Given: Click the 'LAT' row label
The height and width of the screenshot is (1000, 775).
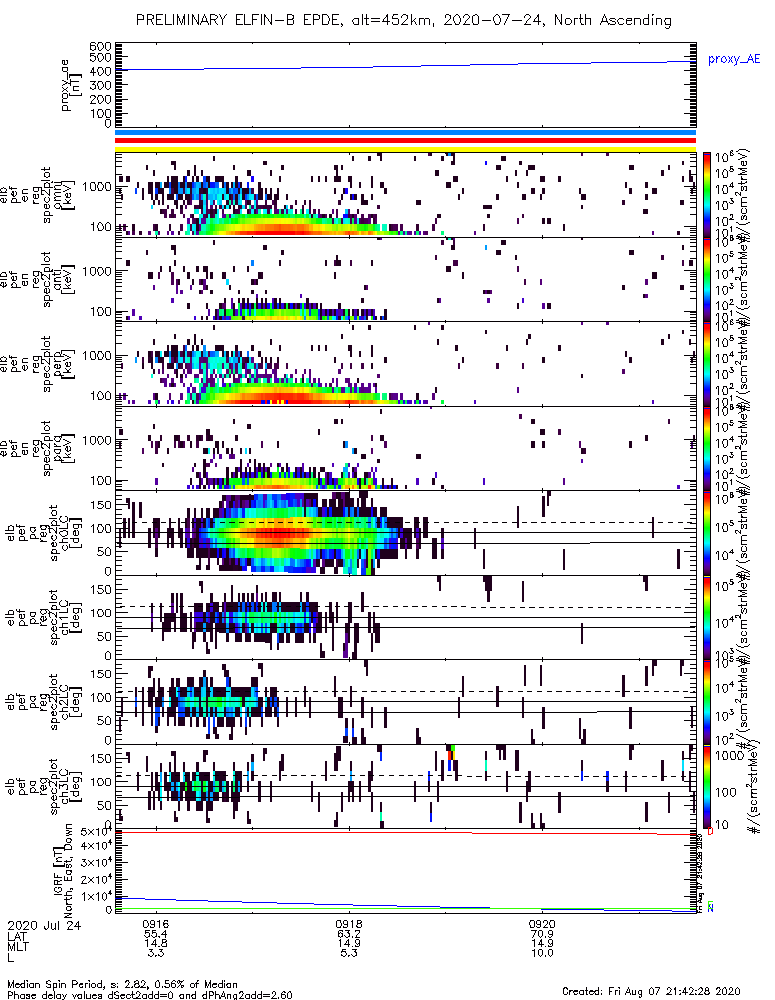Looking at the screenshot, I should click(x=17, y=936).
